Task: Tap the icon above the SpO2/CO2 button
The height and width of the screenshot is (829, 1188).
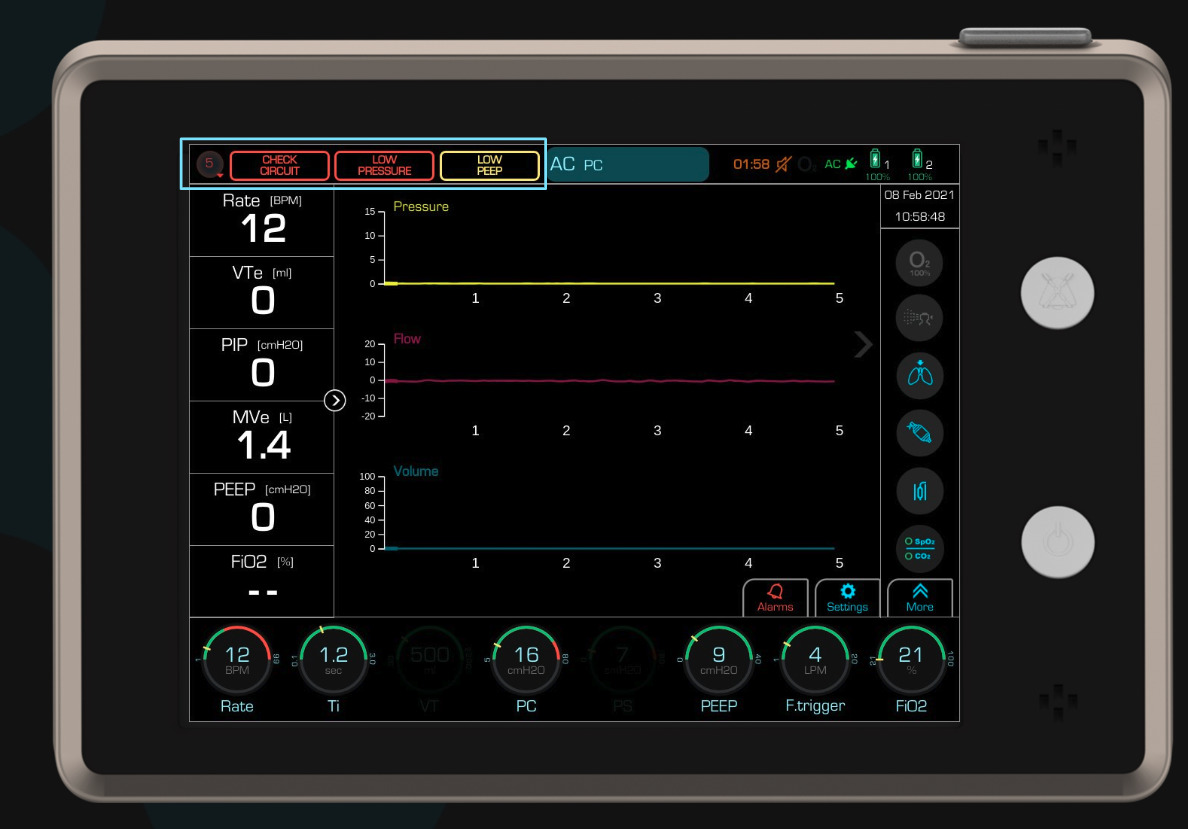Action: pyautogui.click(x=919, y=491)
